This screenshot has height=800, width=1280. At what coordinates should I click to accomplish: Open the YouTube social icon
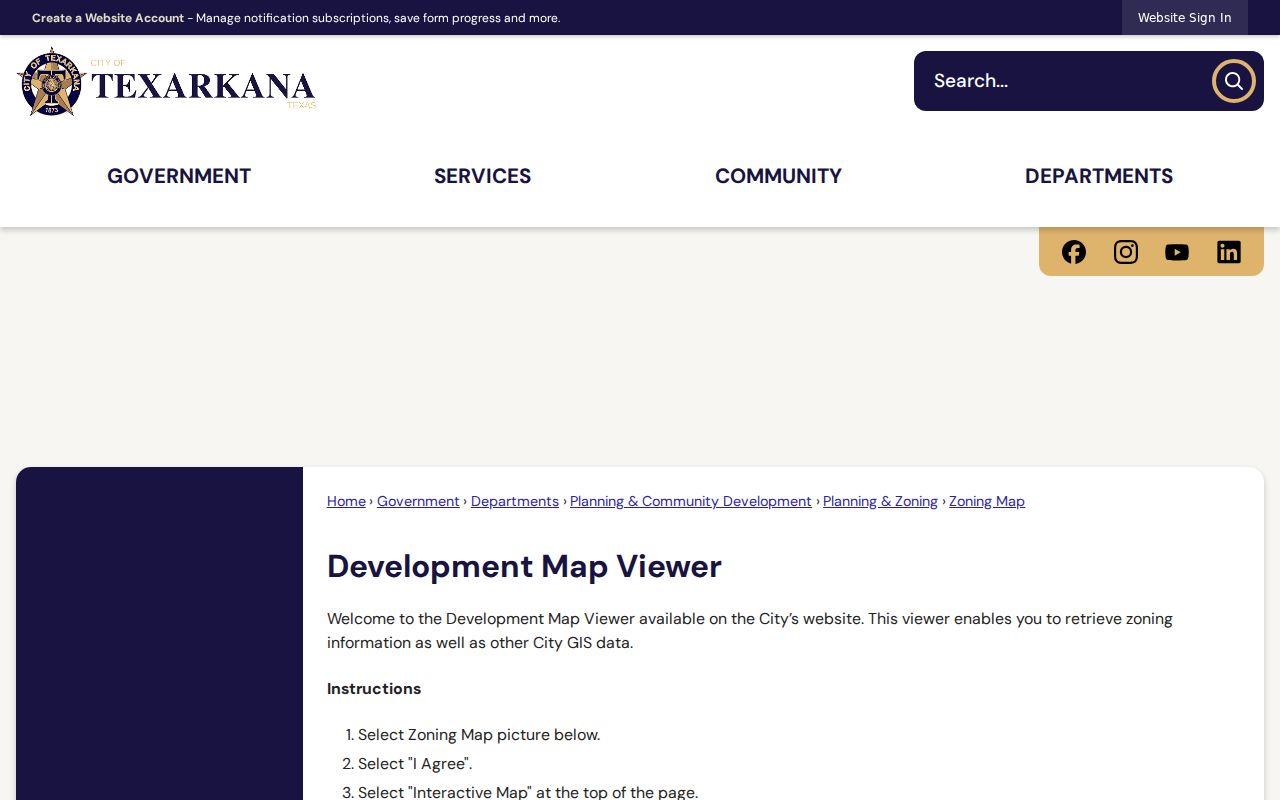click(x=1177, y=252)
